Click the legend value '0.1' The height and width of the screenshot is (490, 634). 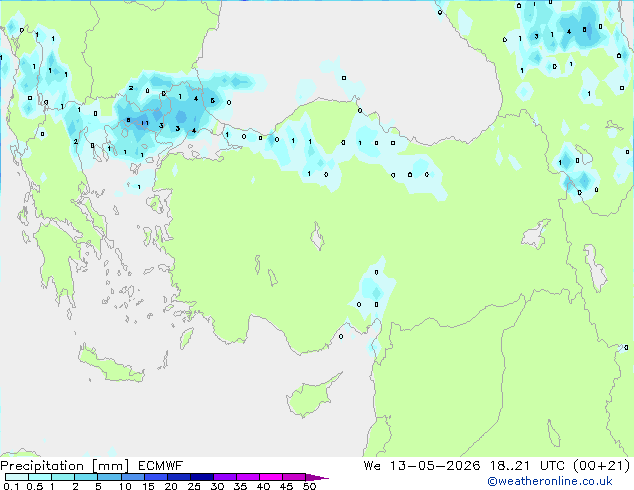point(11,486)
